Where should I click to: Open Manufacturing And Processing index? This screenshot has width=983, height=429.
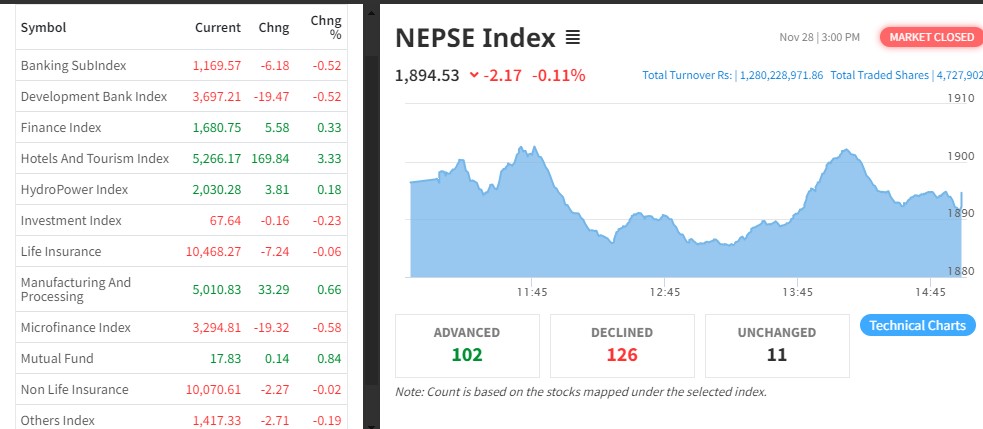coord(76,289)
